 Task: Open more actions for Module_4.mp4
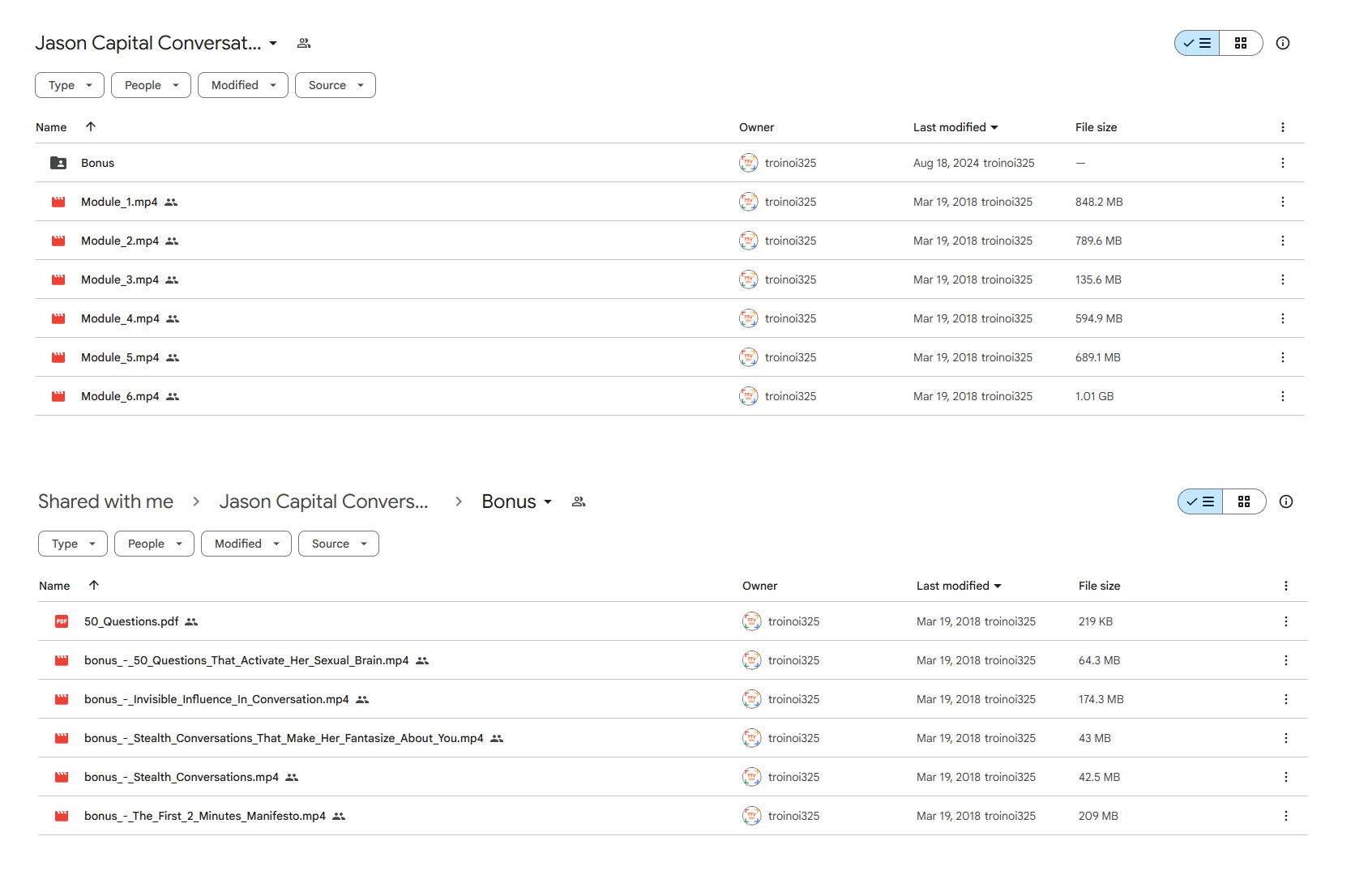click(1282, 318)
